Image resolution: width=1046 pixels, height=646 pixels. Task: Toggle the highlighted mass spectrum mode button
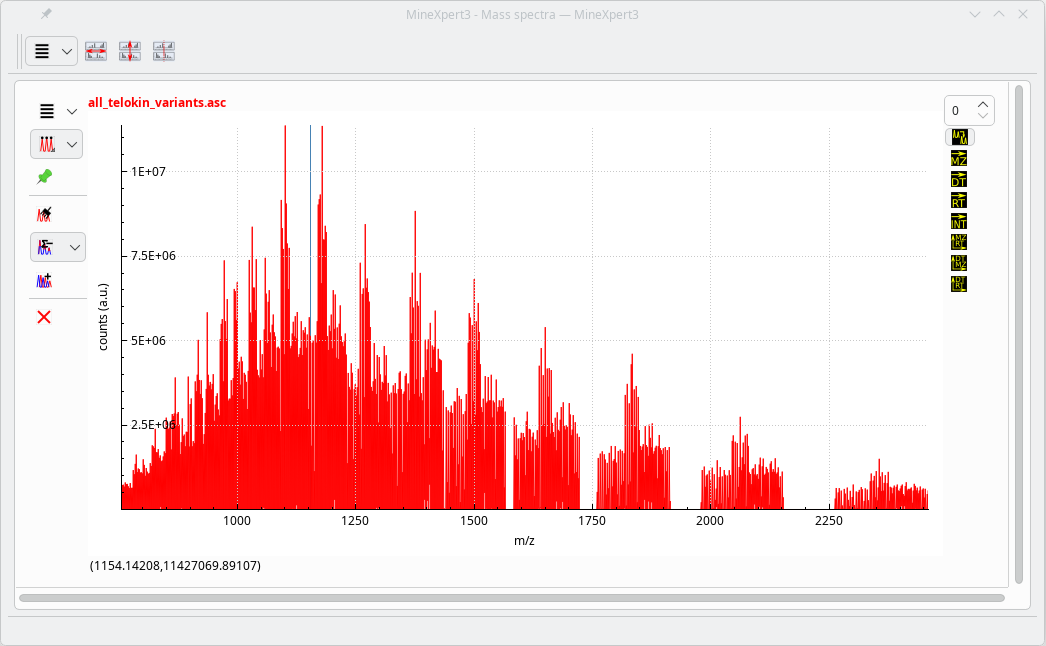tap(959, 137)
